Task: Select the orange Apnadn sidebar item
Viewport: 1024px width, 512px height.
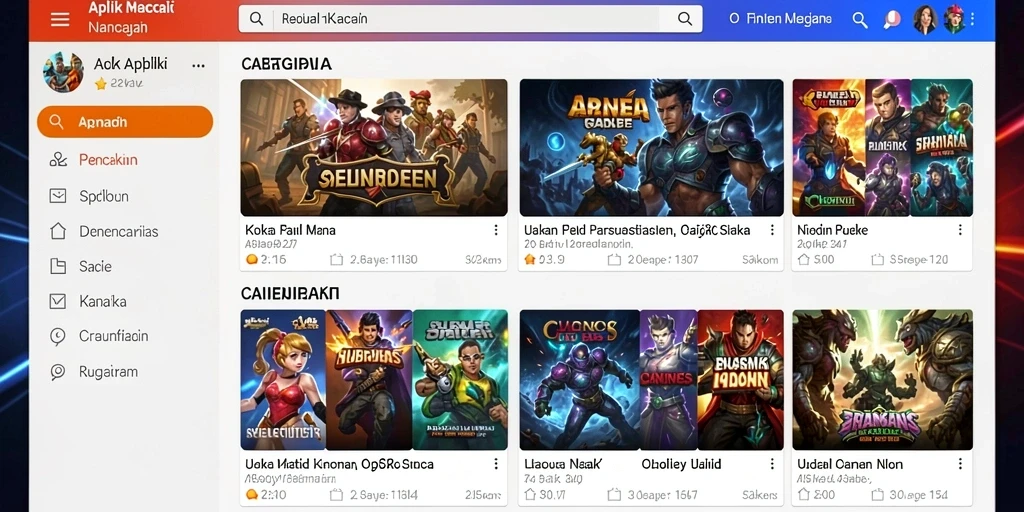Action: click(x=125, y=122)
